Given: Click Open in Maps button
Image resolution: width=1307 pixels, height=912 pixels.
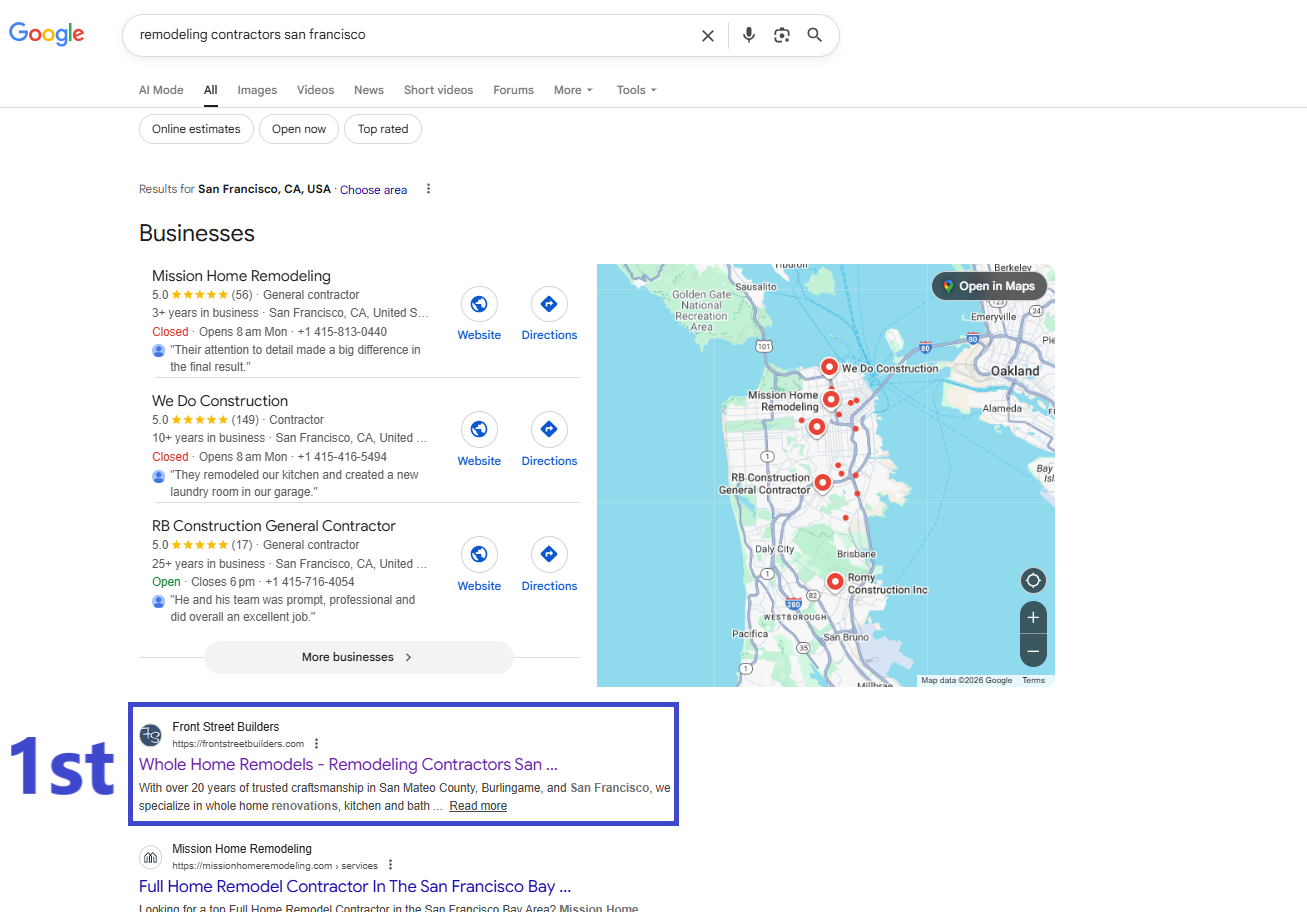Looking at the screenshot, I should pyautogui.click(x=989, y=286).
